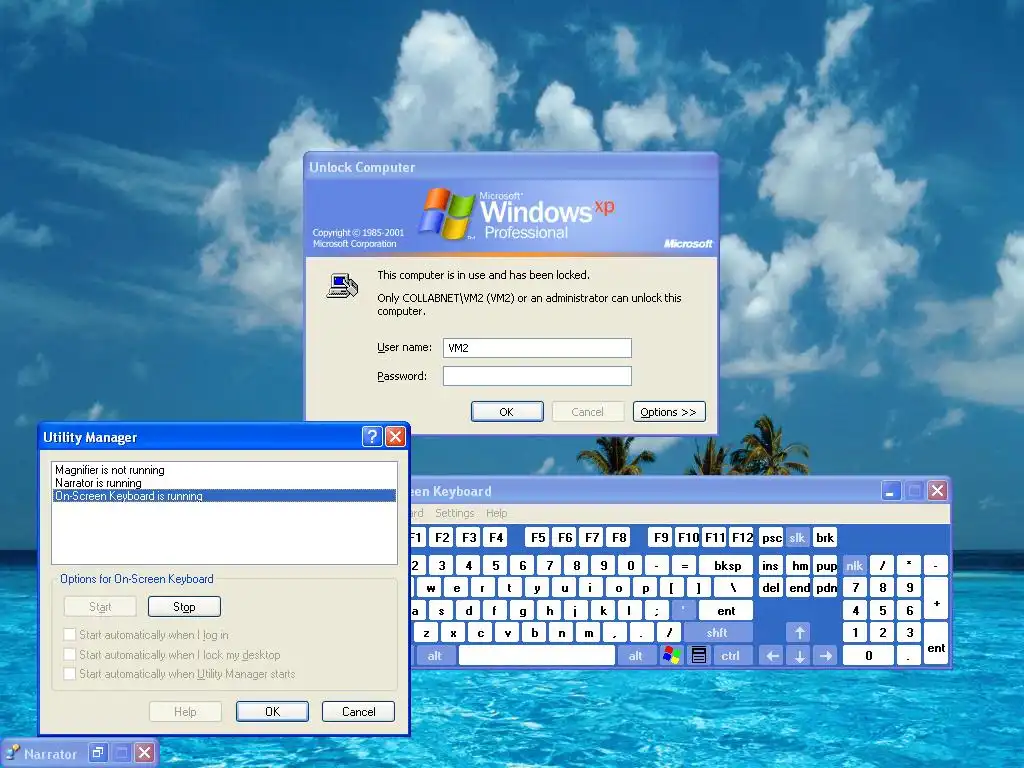Viewport: 1024px width, 768px height.
Task: Click the backslash key on the keyboard
Action: point(733,588)
